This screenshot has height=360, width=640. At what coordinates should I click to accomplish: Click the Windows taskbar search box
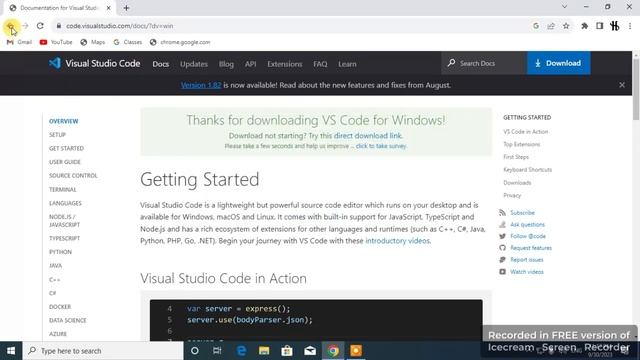pos(103,351)
